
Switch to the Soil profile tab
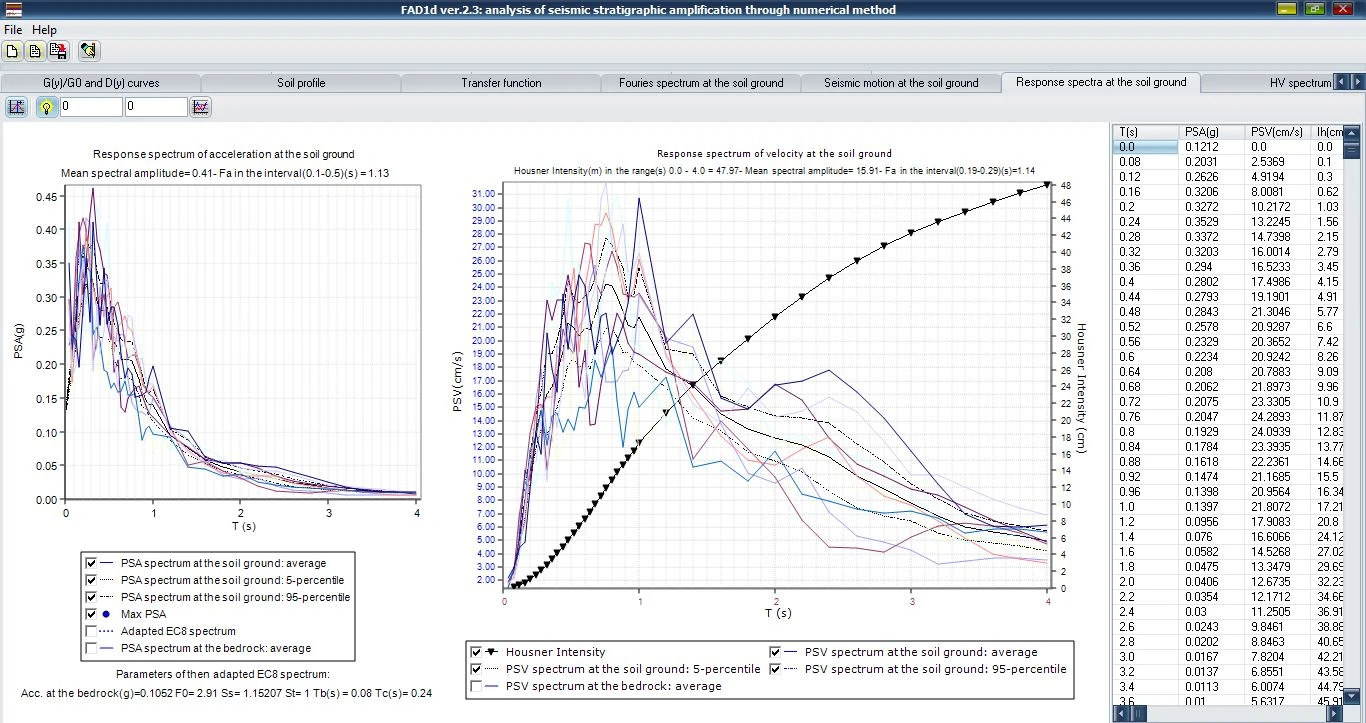click(301, 83)
